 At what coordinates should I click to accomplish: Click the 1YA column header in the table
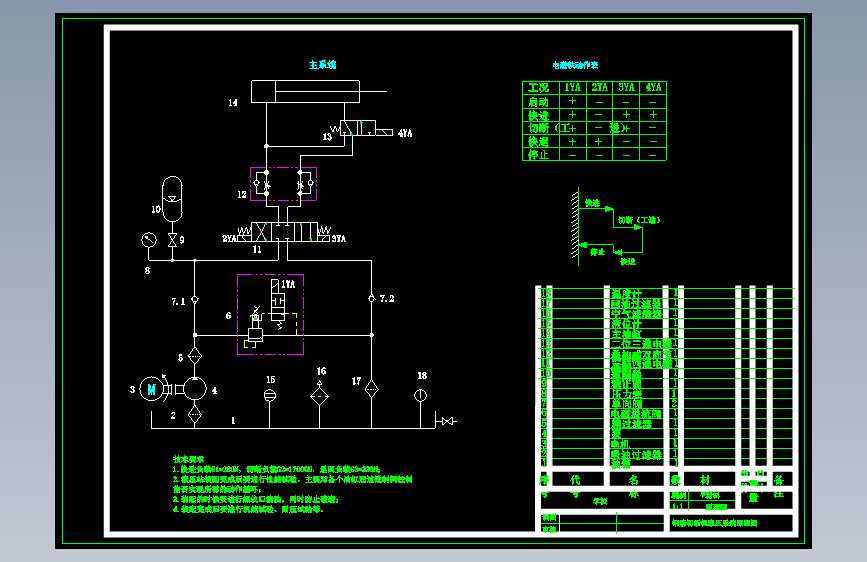pyautogui.click(x=572, y=87)
